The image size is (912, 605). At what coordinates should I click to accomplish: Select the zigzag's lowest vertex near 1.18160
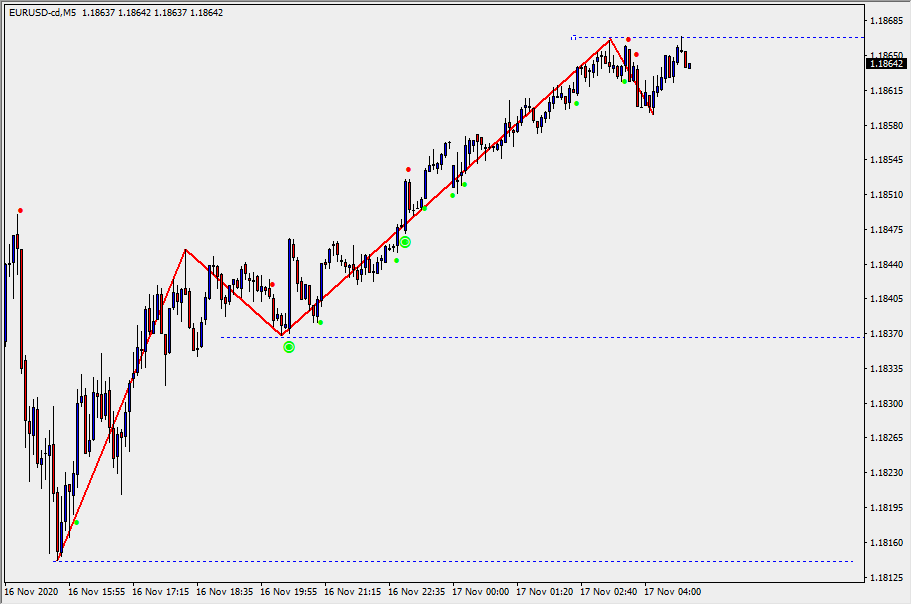pos(57,559)
